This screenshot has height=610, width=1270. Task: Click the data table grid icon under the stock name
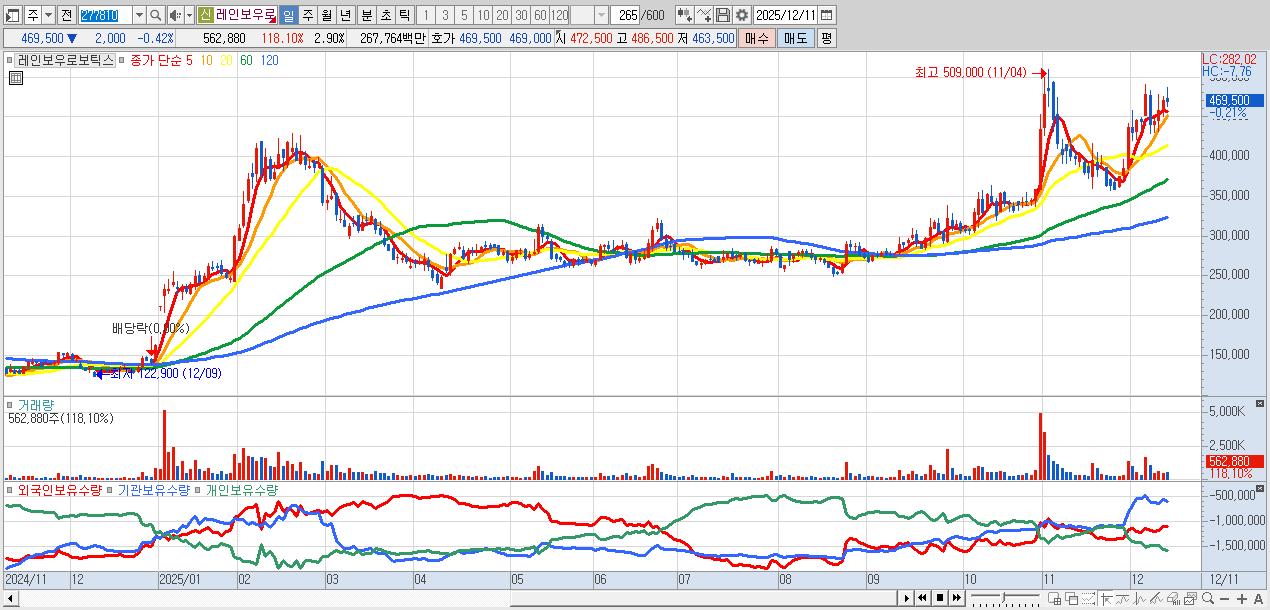point(15,78)
